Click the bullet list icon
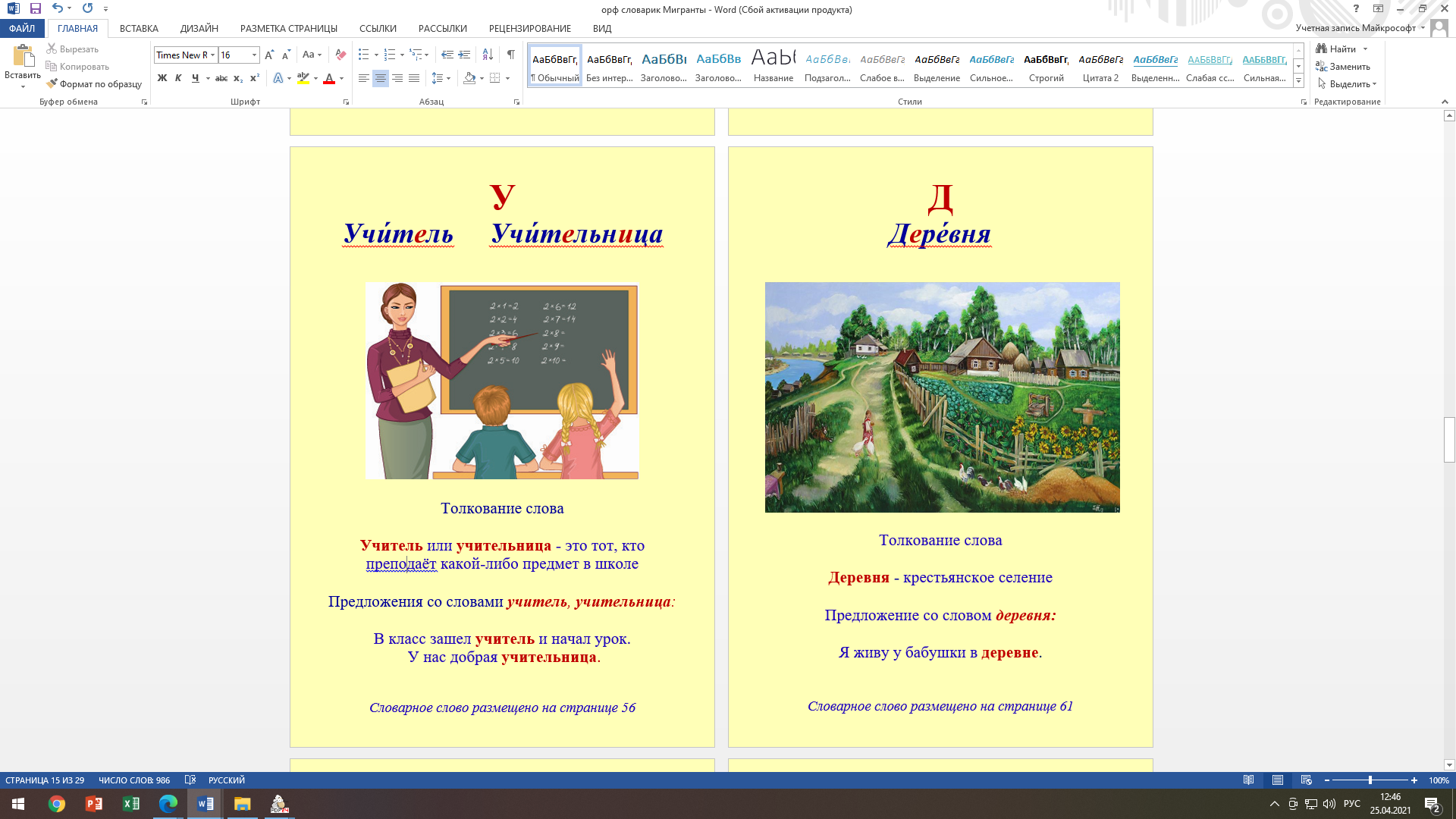This screenshot has height=819, width=1456. click(x=364, y=55)
